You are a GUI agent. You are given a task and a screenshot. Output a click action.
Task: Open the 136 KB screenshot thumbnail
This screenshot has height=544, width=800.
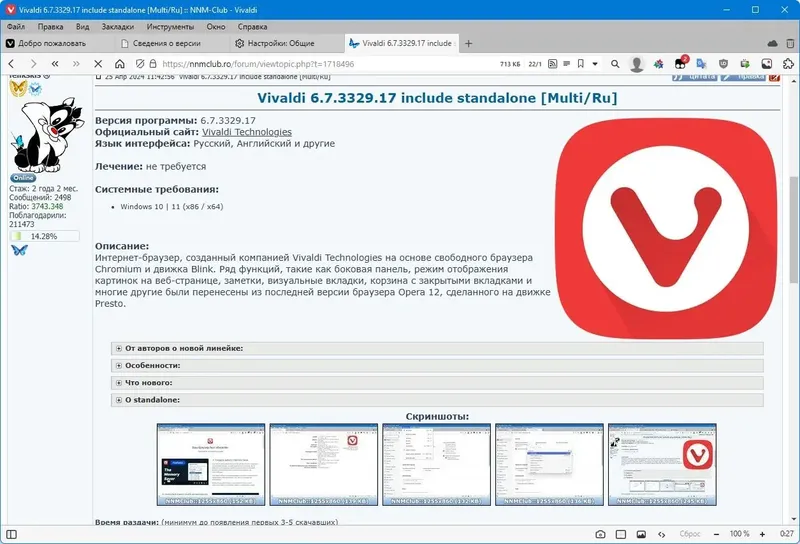click(549, 464)
